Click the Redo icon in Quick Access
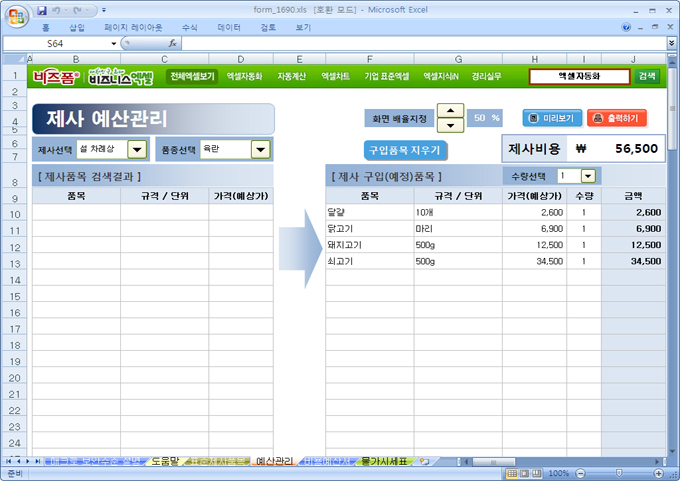The width and height of the screenshot is (680, 481). tap(78, 10)
